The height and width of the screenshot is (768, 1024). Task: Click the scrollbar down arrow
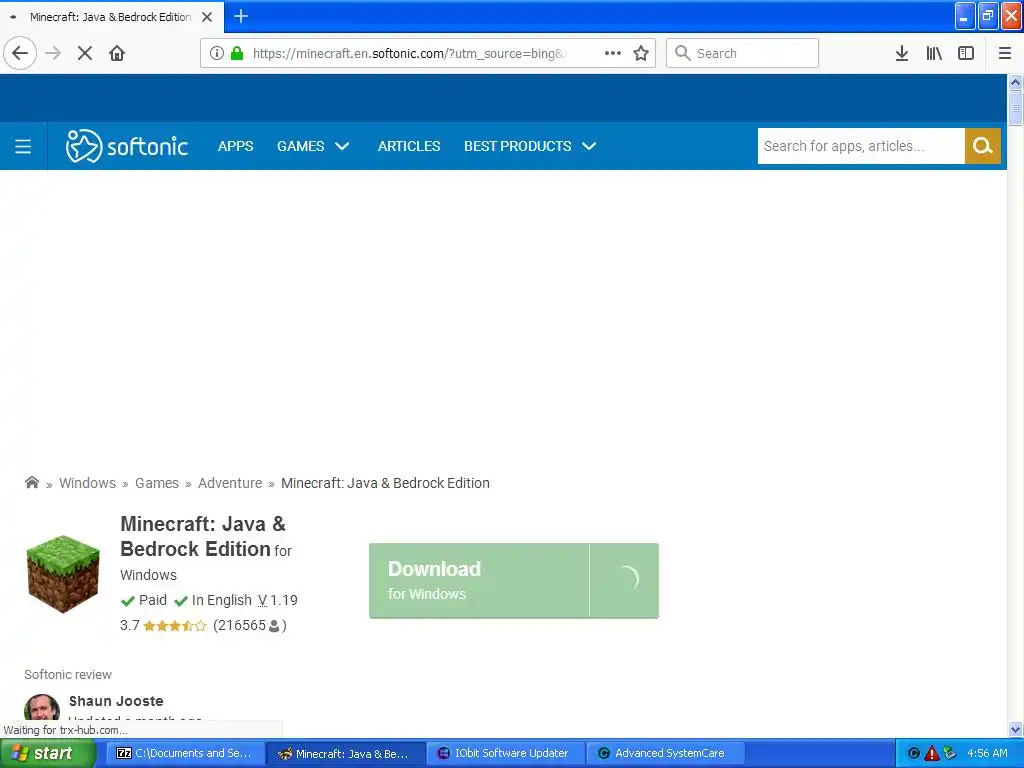point(1016,729)
